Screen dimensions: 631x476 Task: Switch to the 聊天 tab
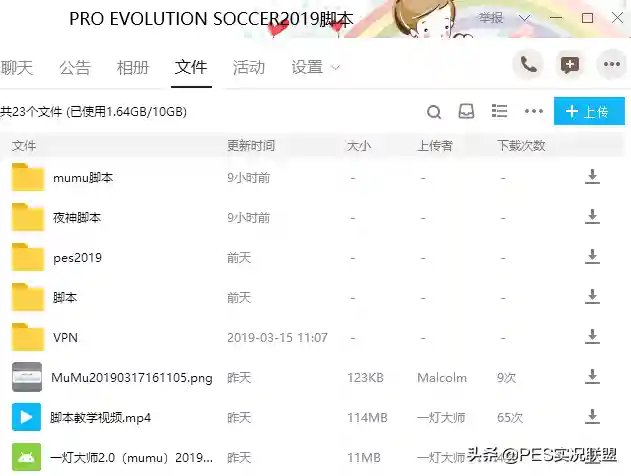click(16, 67)
